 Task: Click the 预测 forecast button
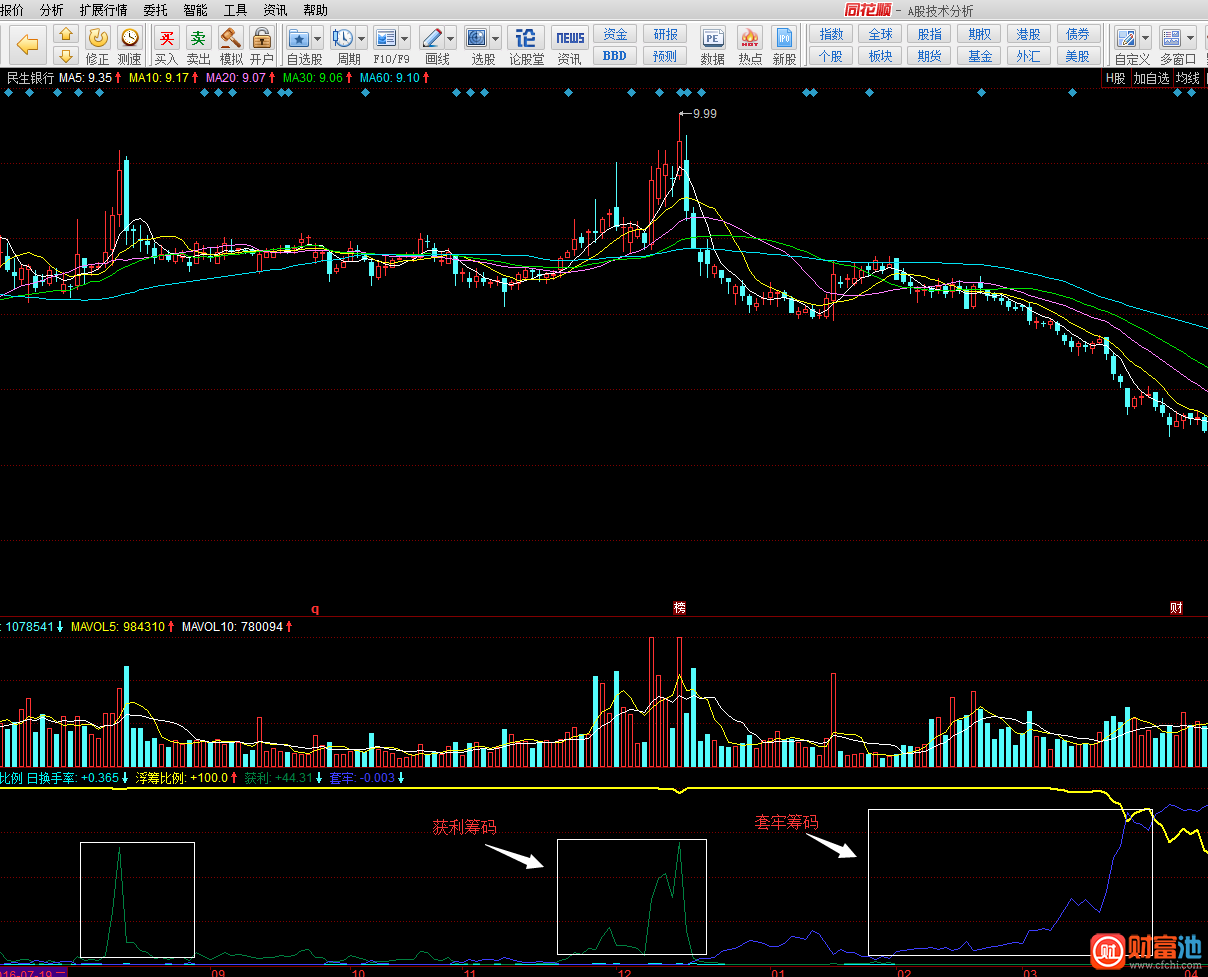pos(665,56)
